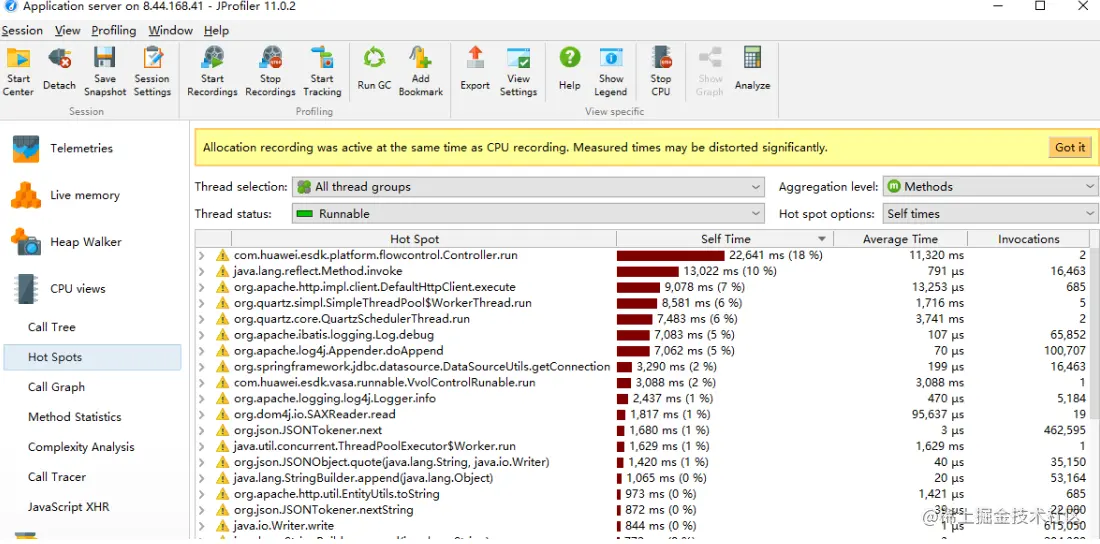The image size is (1100, 544).
Task: Click the 13,022 ms self time bar
Action: (648, 271)
